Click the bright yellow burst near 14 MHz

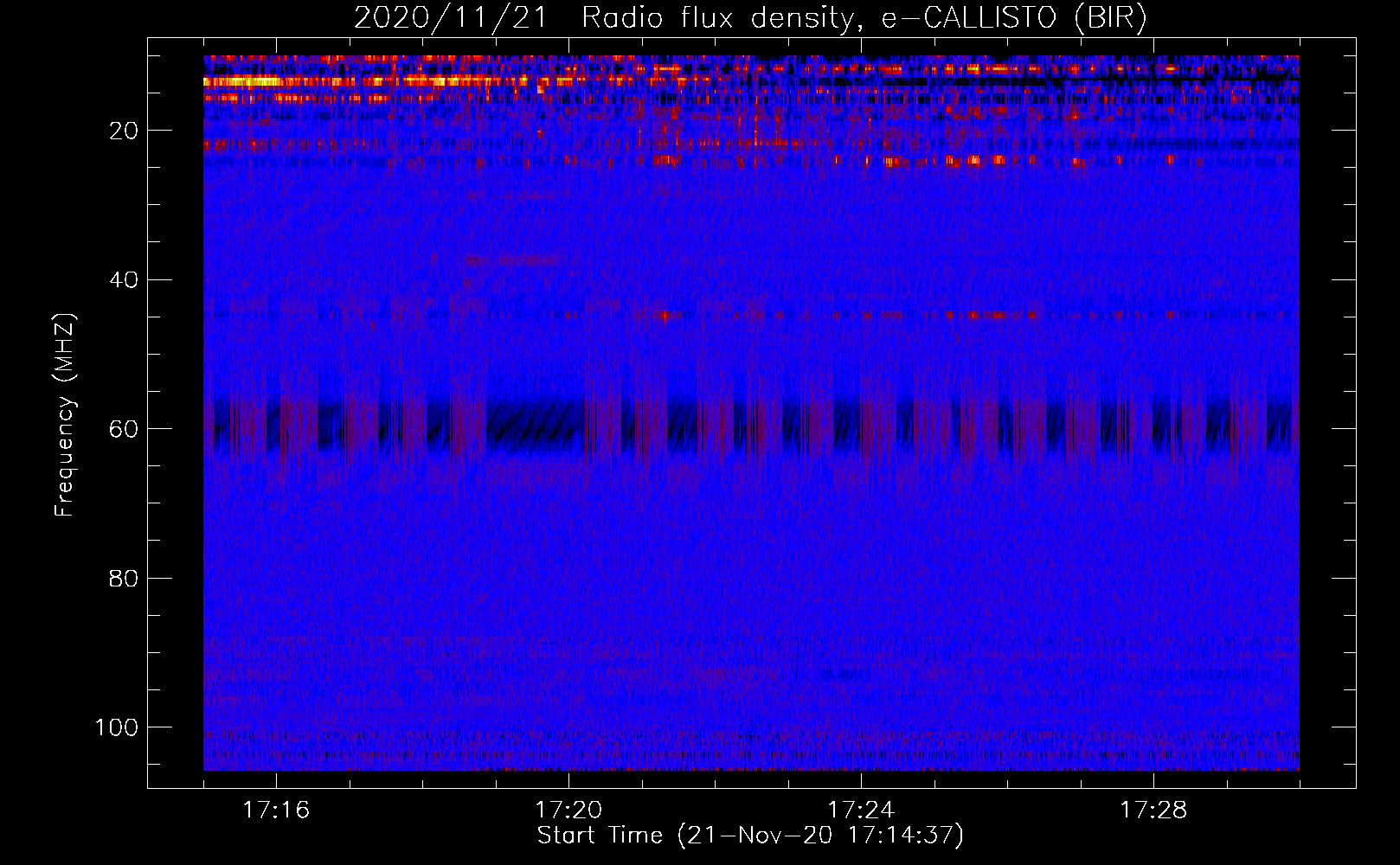(x=244, y=81)
